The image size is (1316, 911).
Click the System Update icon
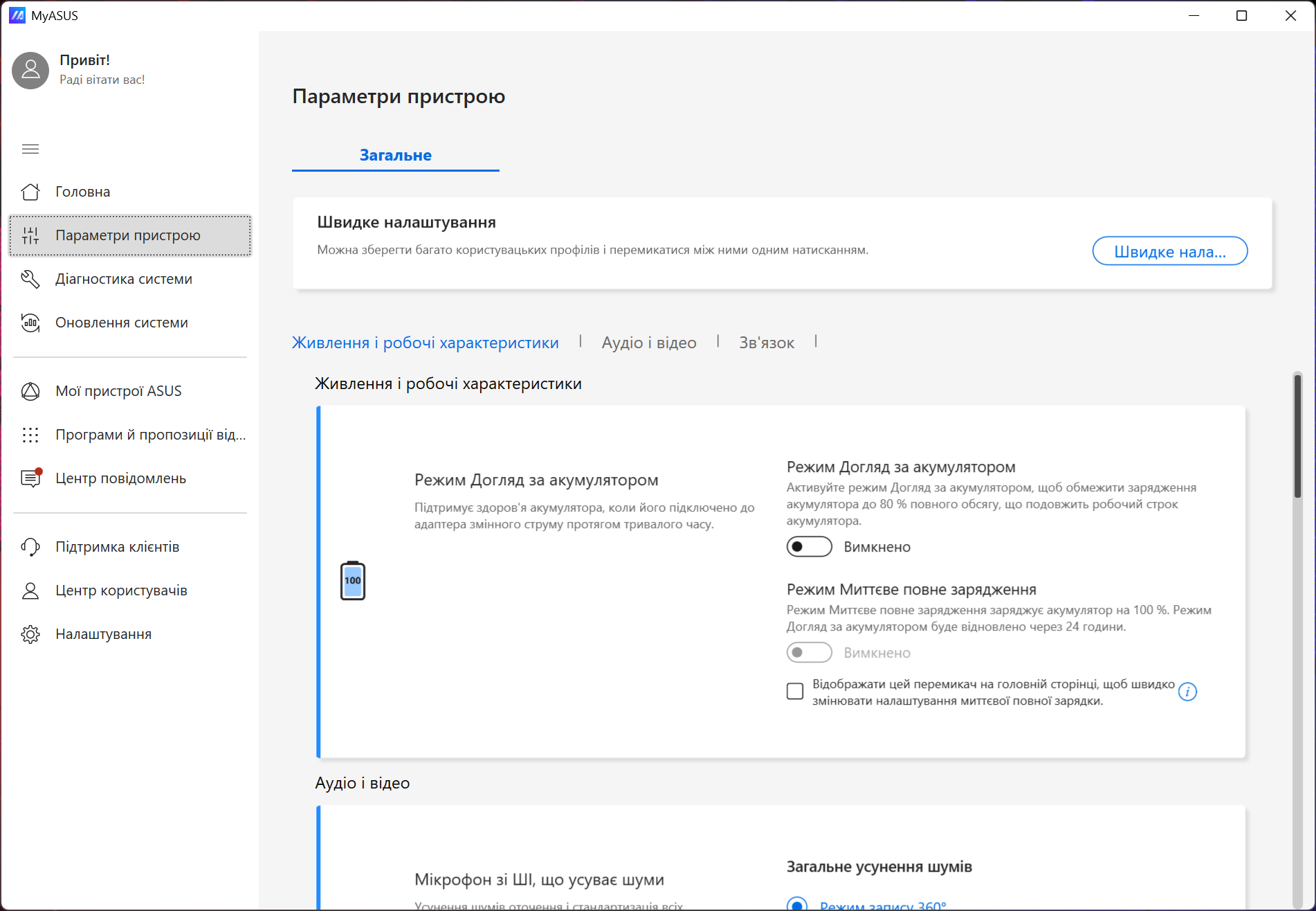(x=30, y=323)
